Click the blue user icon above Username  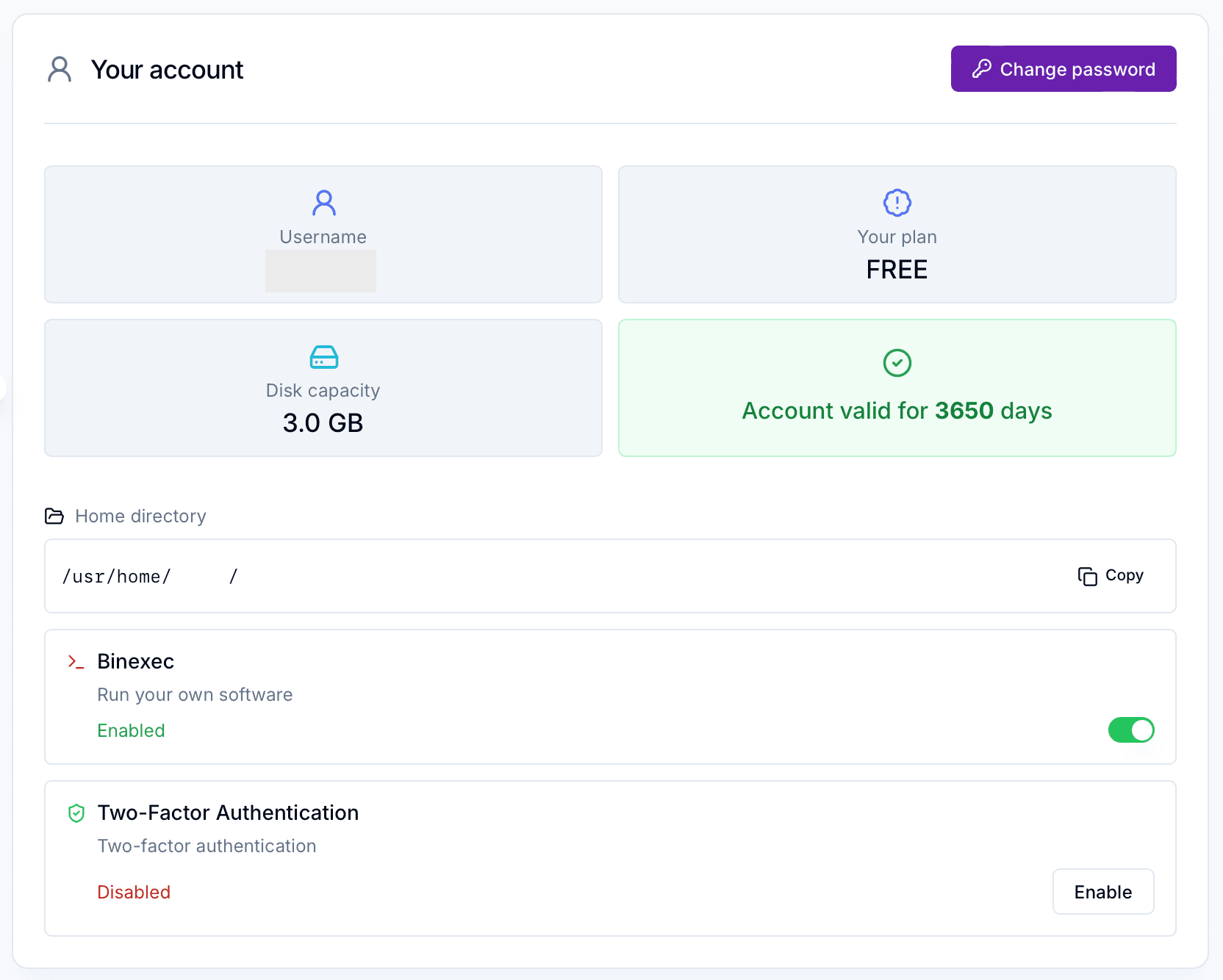[323, 203]
